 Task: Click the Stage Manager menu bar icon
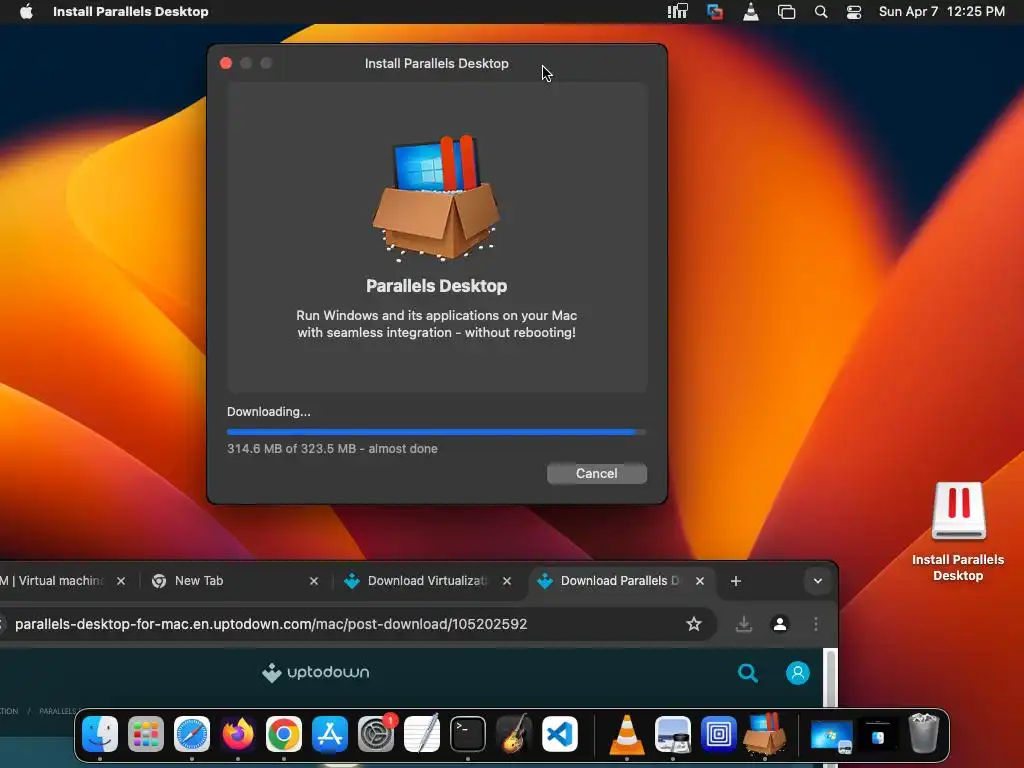(x=786, y=12)
